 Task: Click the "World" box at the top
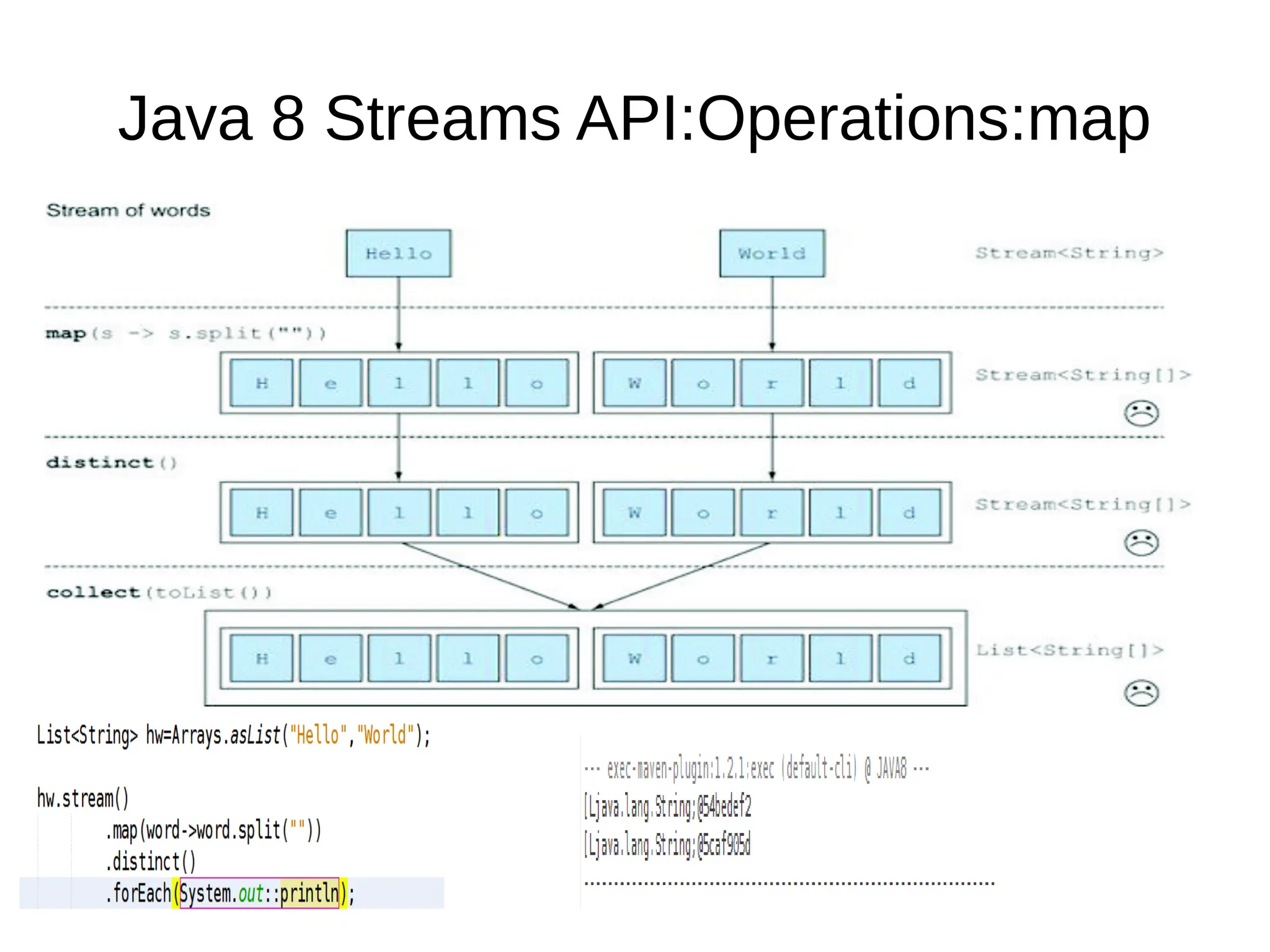[772, 253]
